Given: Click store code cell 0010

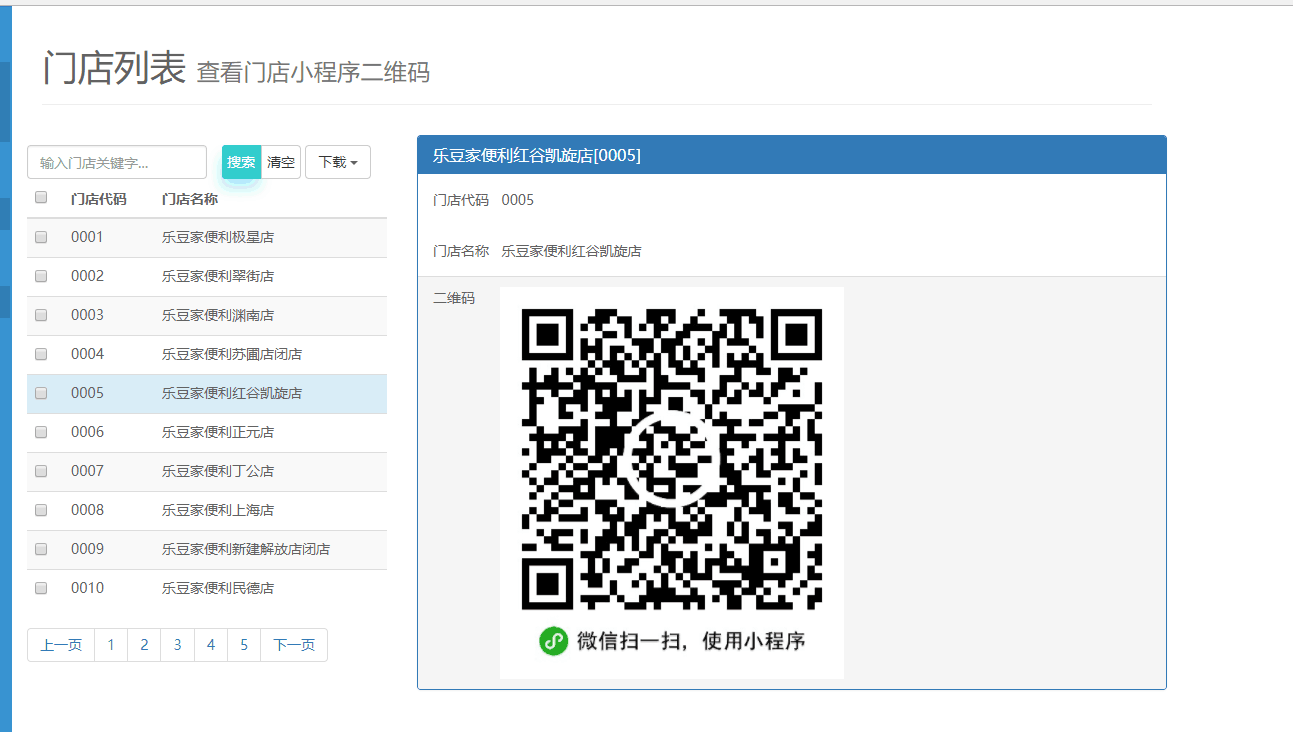Looking at the screenshot, I should (87, 588).
